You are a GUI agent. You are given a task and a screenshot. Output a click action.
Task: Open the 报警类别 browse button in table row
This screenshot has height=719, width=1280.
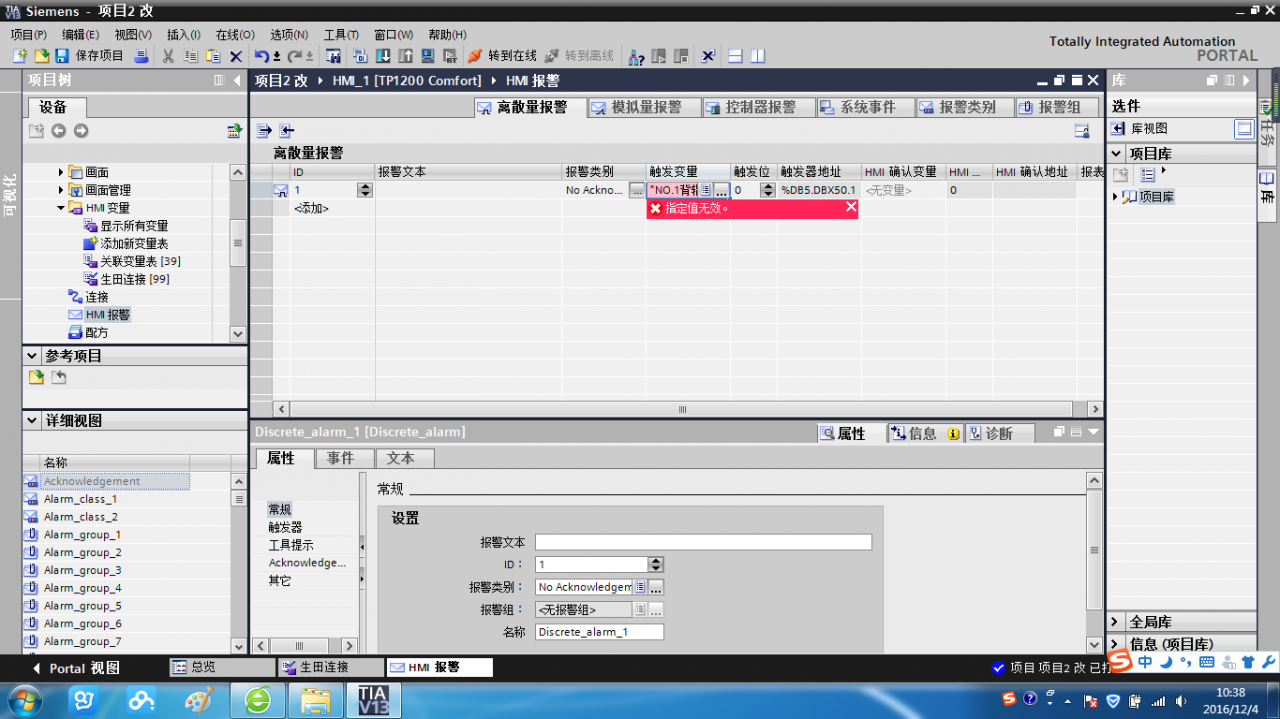tap(637, 190)
